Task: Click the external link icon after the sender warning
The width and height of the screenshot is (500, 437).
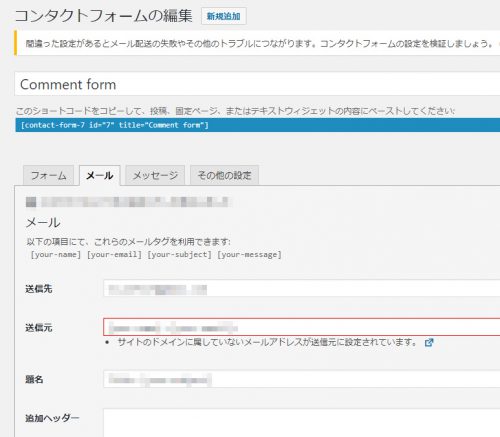Action: pos(429,342)
